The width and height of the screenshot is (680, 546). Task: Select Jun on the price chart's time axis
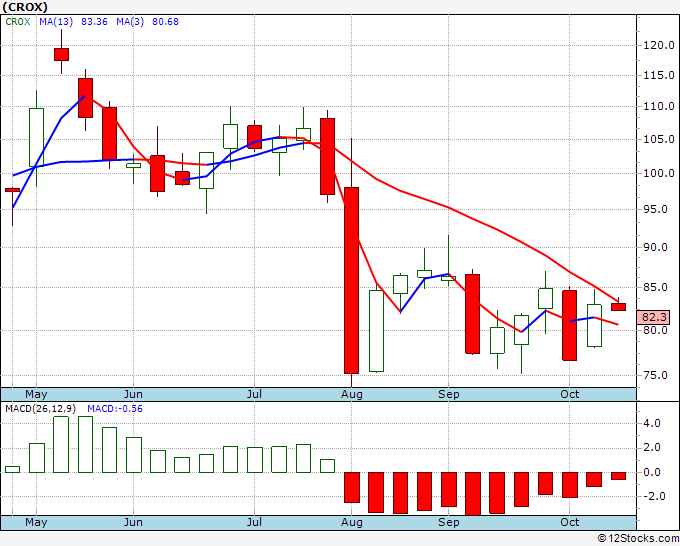point(133,395)
